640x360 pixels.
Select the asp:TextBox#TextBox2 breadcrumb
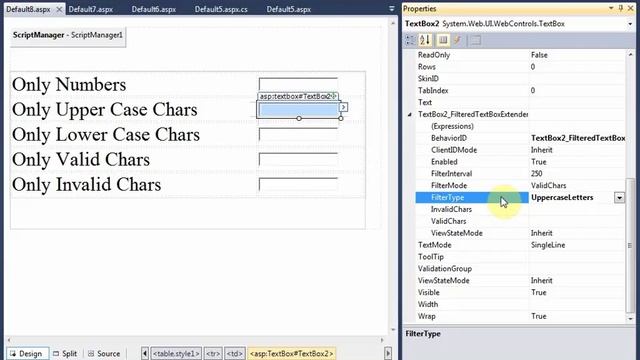(291, 353)
